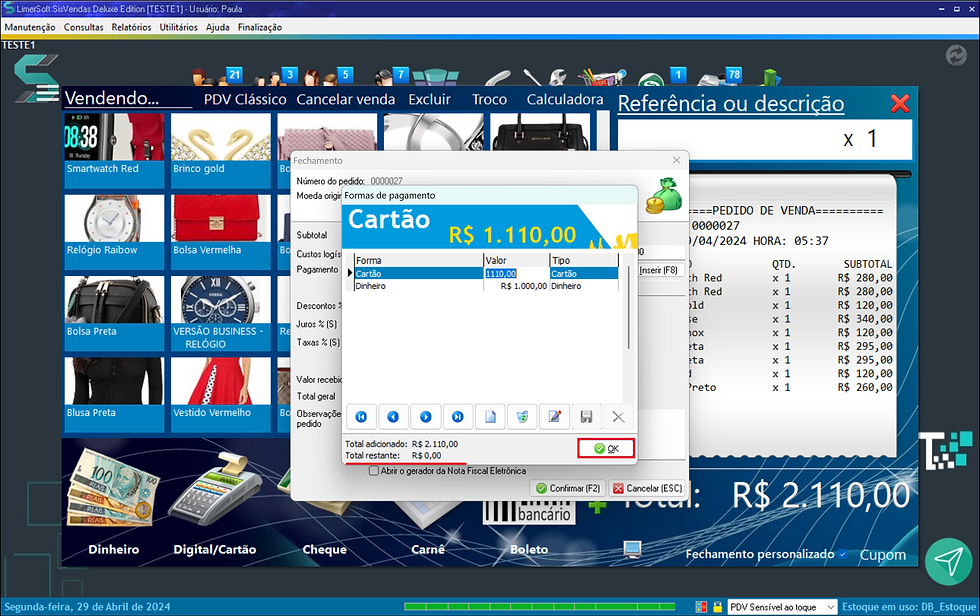Open the wrench and screwdriver tools icon

[x=544, y=77]
